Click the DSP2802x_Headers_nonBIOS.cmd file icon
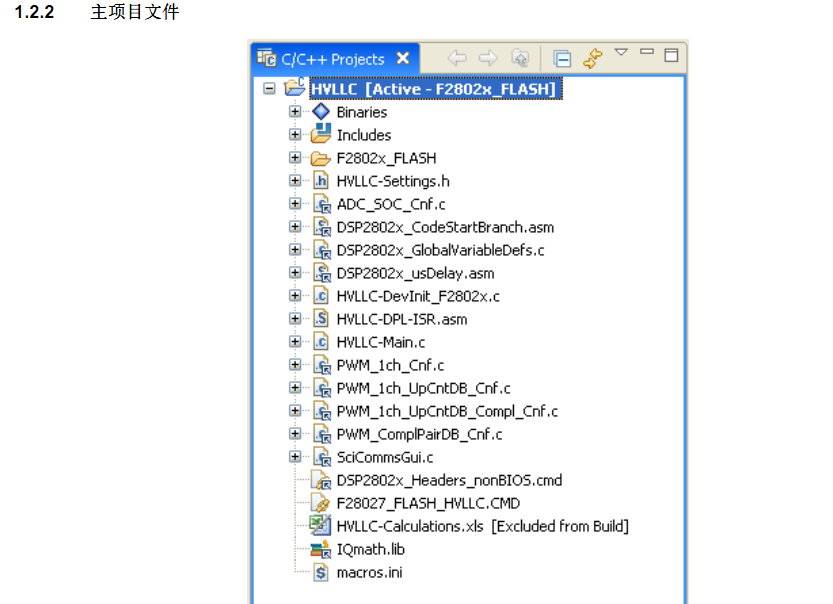833x604 pixels. [x=321, y=480]
